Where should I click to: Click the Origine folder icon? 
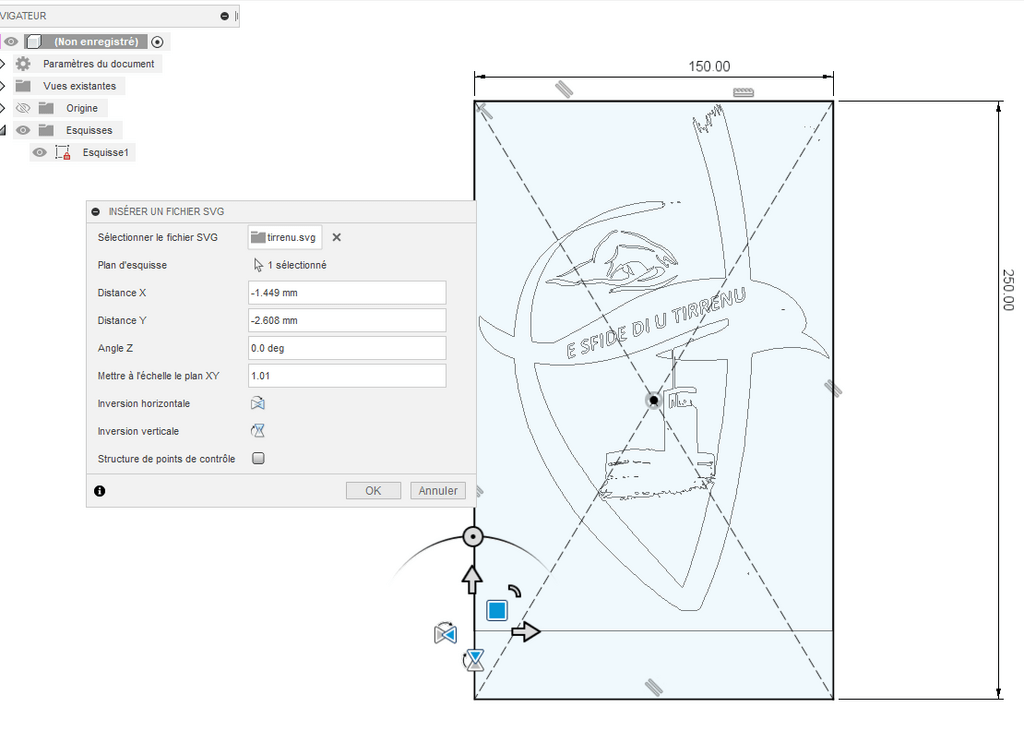[46, 108]
